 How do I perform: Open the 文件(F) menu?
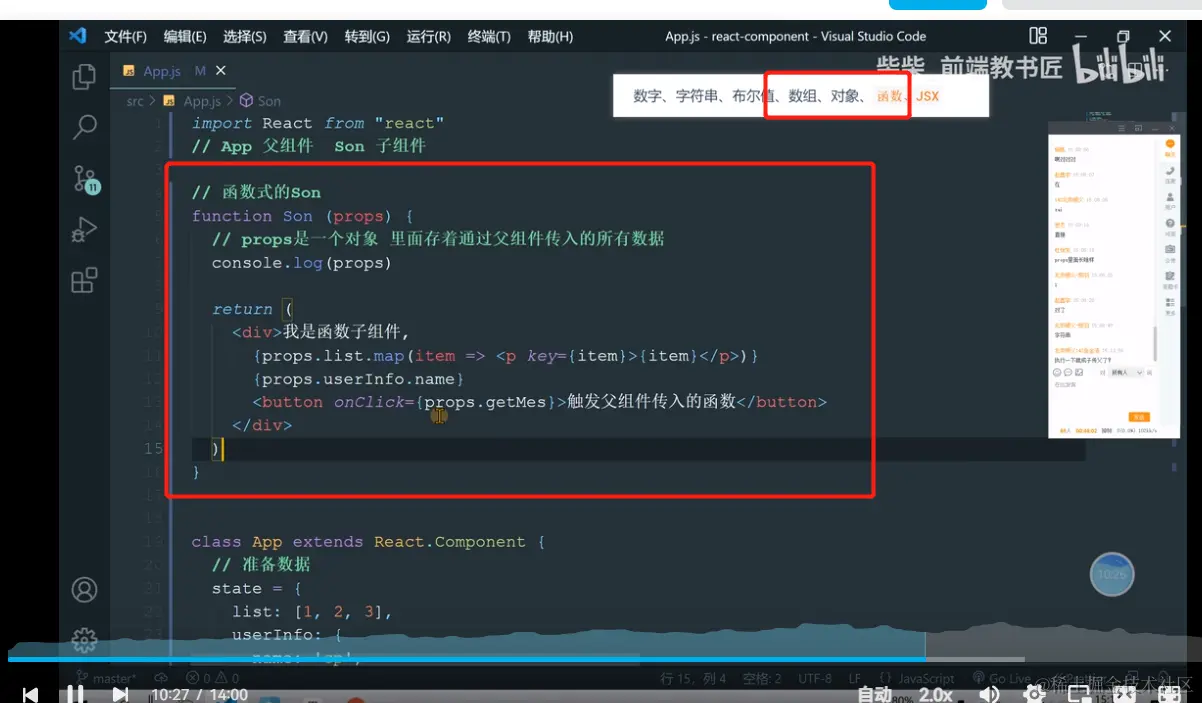pyautogui.click(x=125, y=36)
